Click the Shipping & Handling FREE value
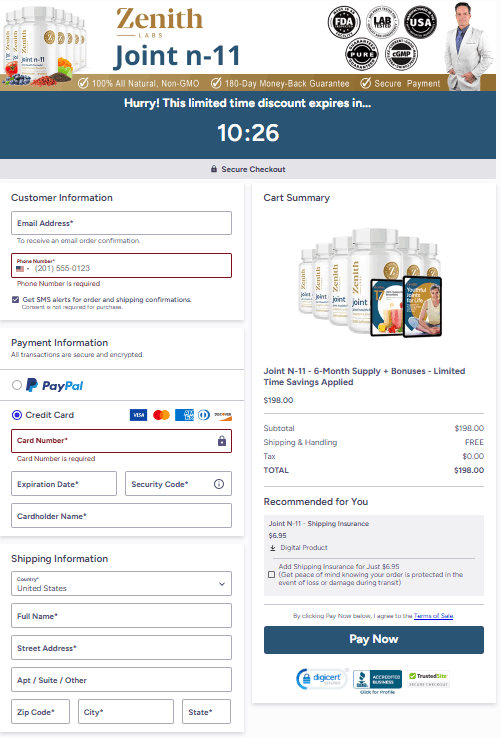Viewport: 501px width, 738px height. click(x=474, y=442)
